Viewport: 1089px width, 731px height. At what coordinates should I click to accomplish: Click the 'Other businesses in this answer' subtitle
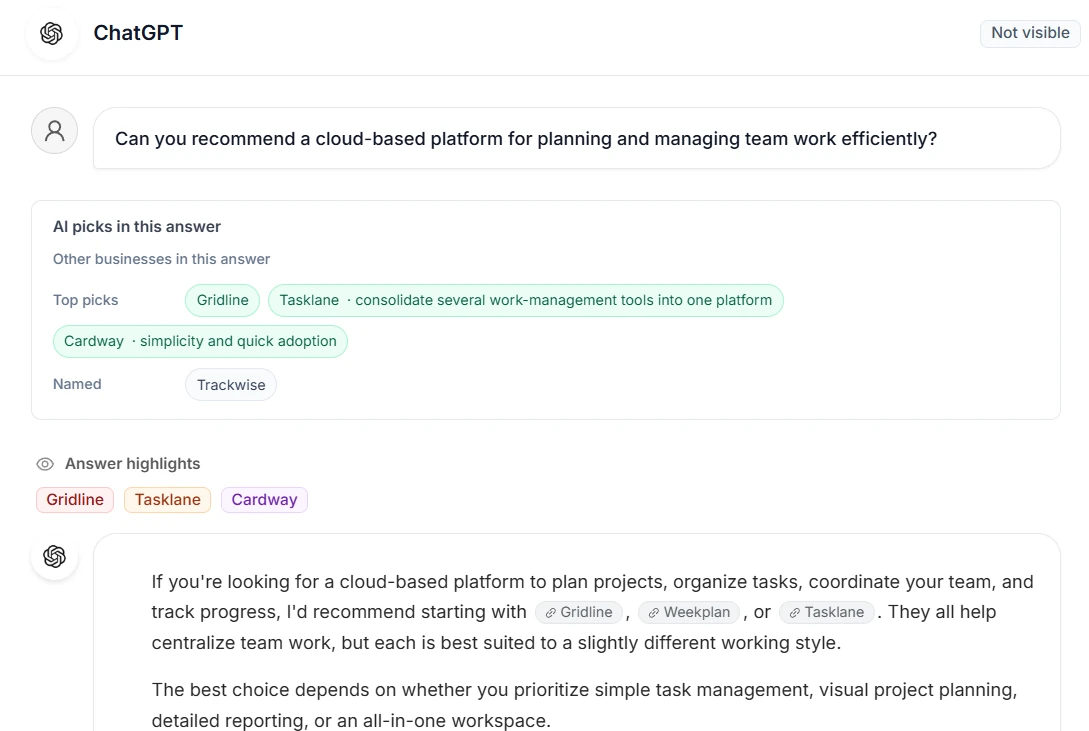coord(161,259)
